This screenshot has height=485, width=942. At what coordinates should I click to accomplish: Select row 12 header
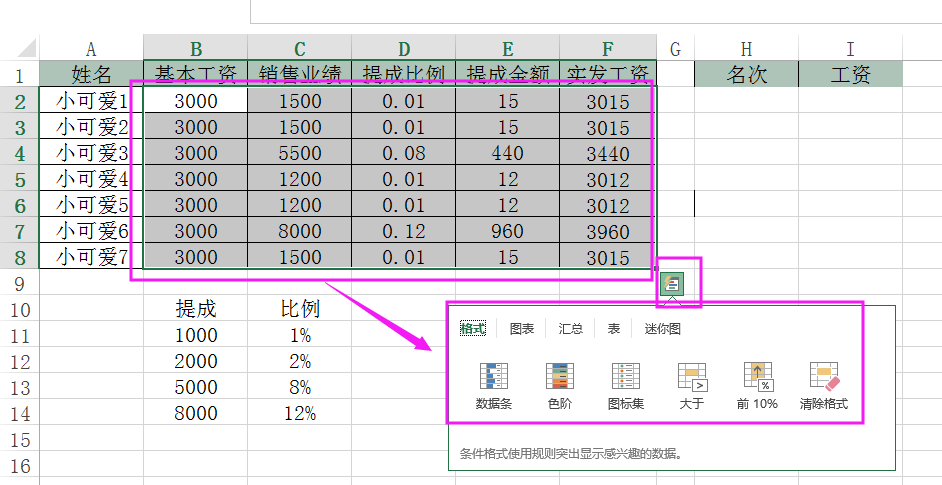pyautogui.click(x=20, y=361)
